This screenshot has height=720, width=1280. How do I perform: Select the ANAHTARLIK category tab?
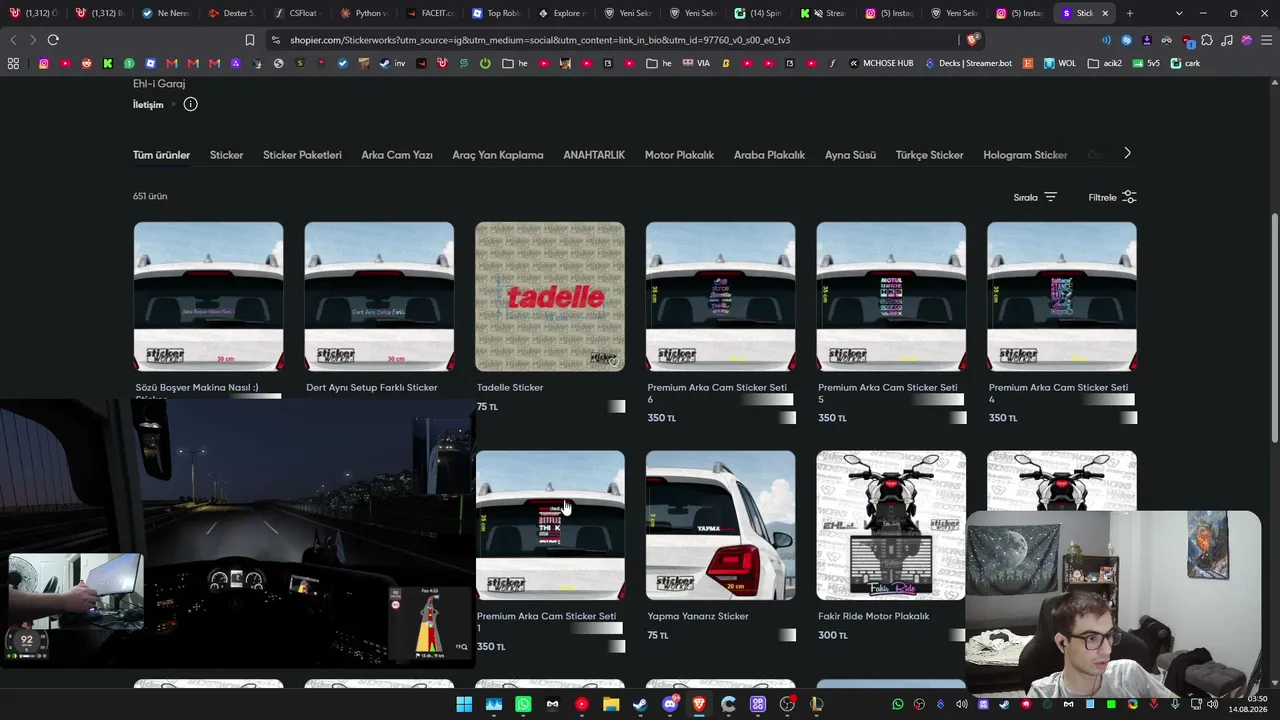594,155
